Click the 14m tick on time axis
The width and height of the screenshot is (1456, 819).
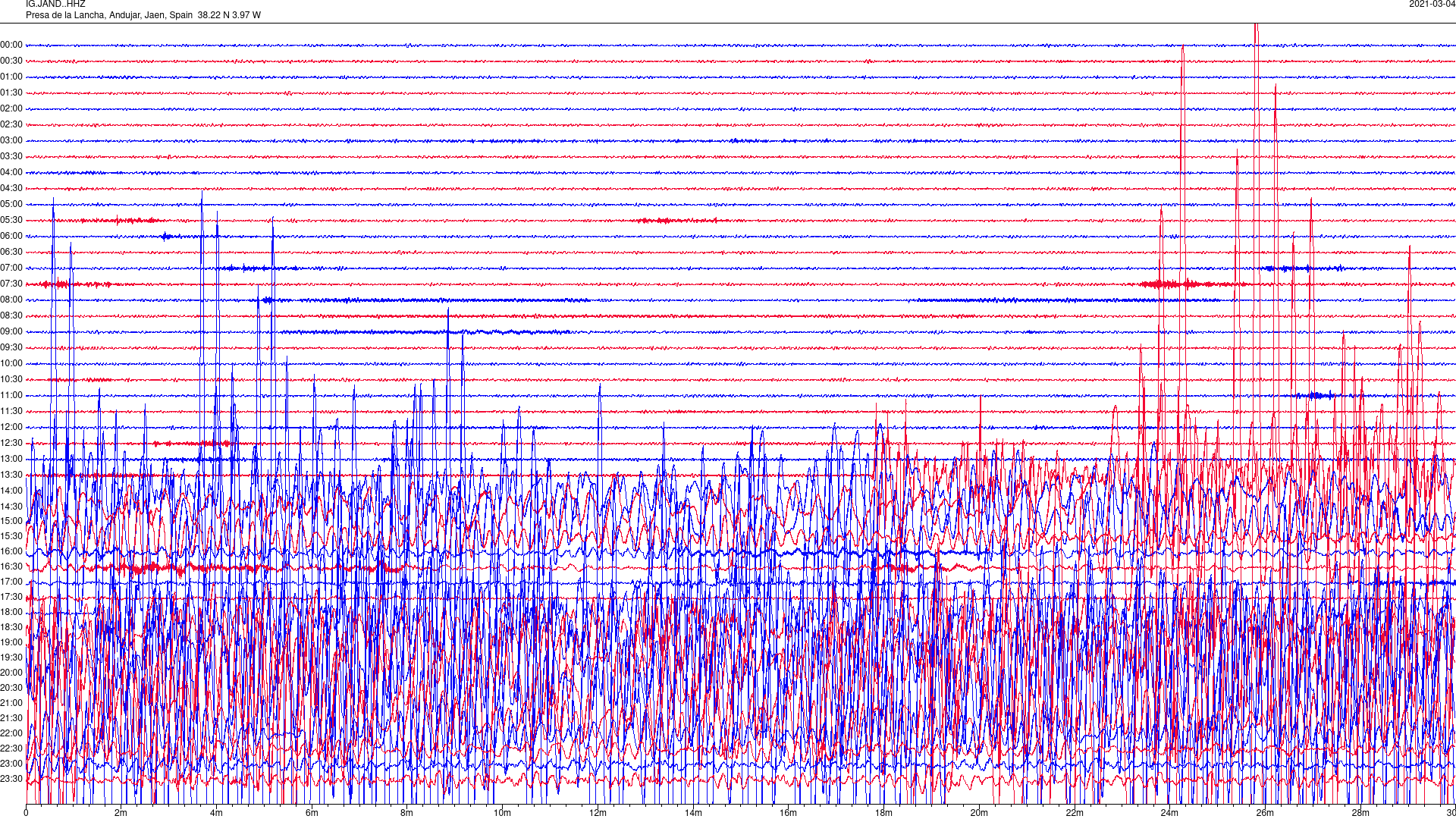pos(693,814)
